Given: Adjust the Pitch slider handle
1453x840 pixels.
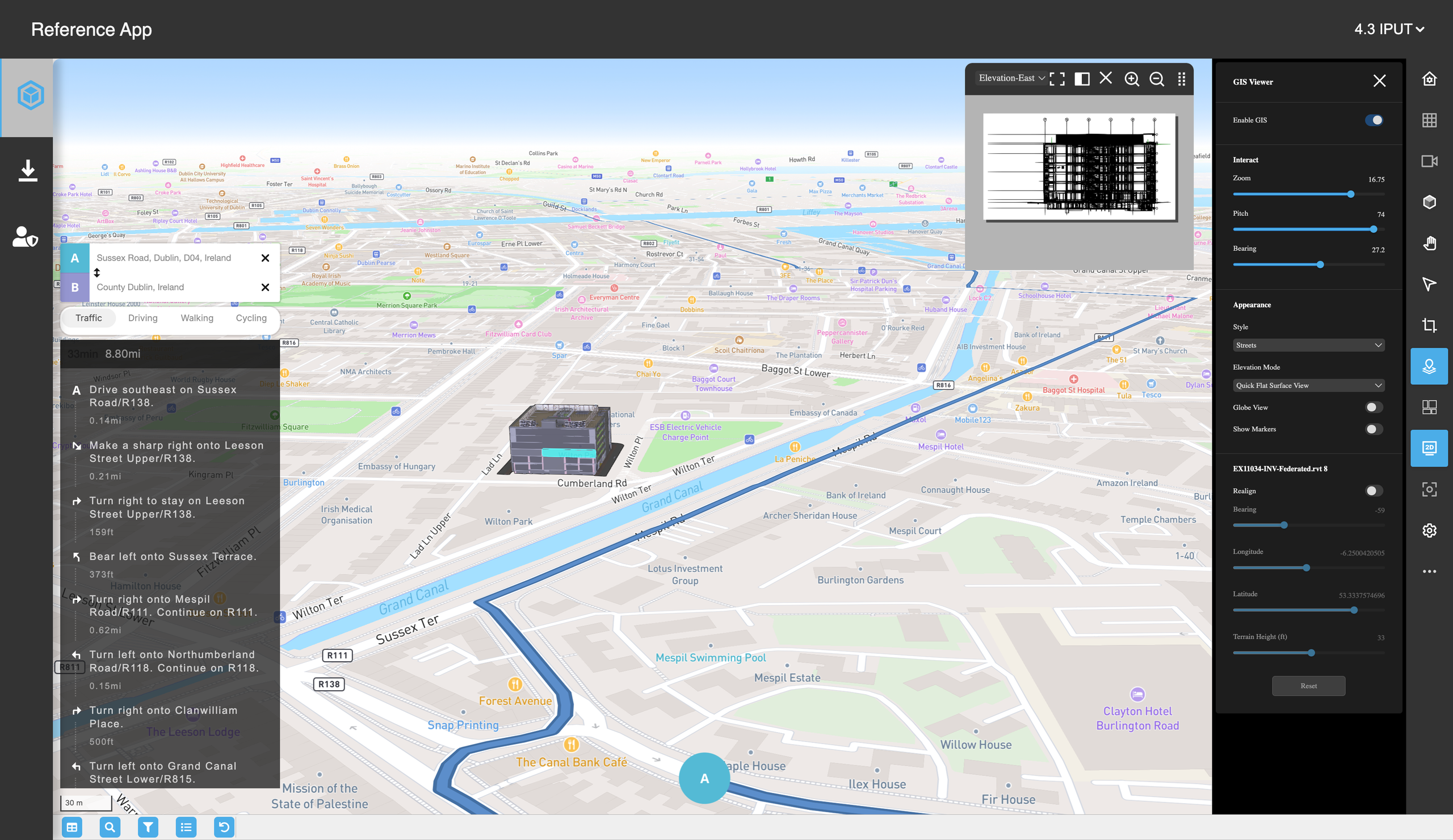Looking at the screenshot, I should pos(1373,229).
